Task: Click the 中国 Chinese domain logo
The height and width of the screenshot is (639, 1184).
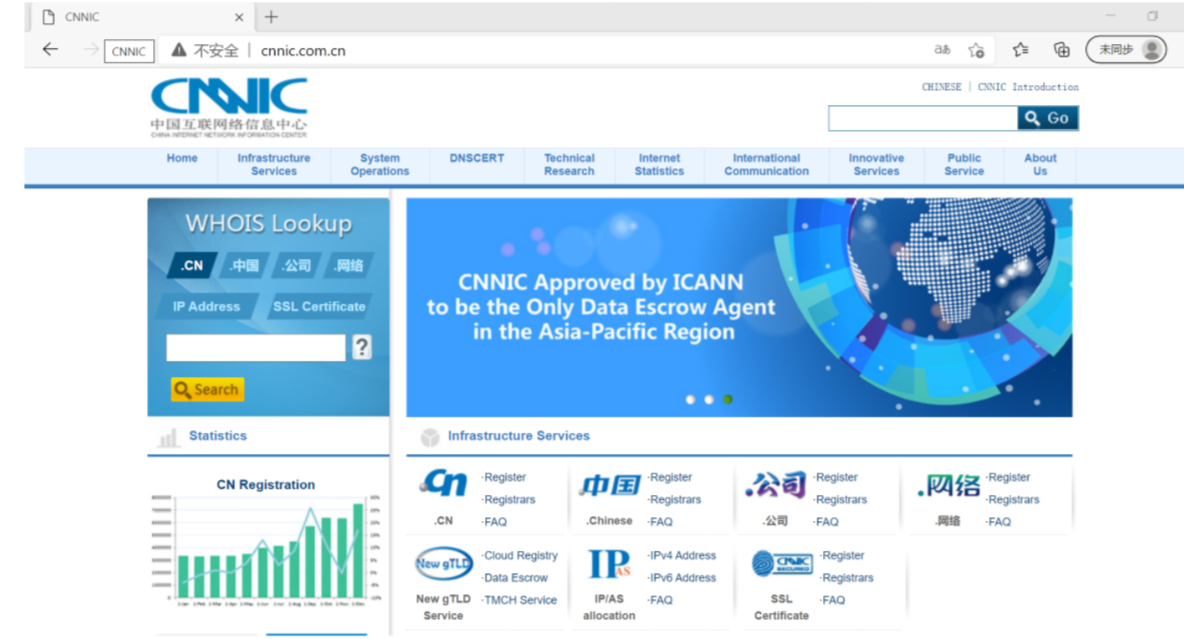Action: (x=610, y=485)
